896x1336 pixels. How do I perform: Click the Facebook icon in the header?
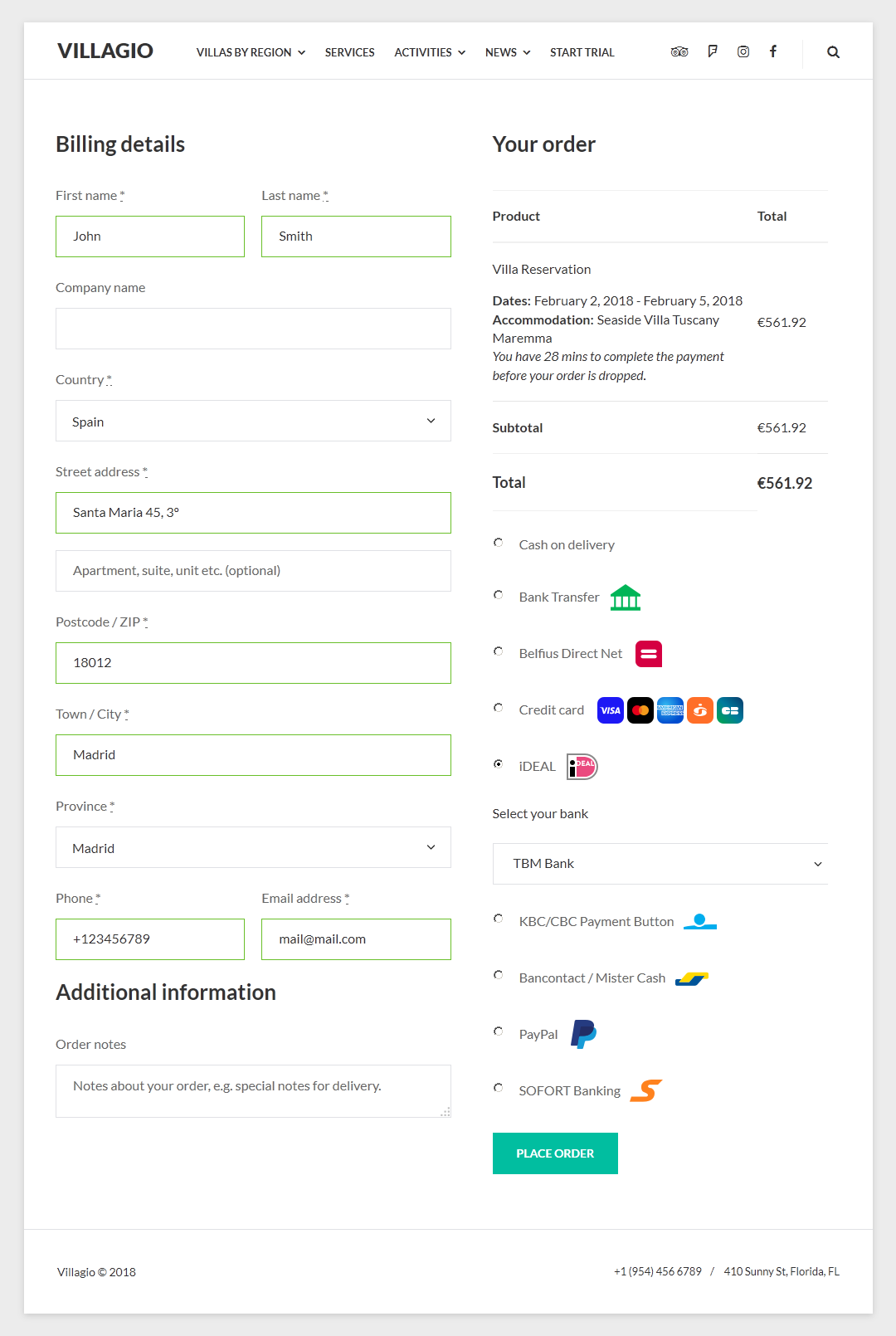[x=772, y=51]
